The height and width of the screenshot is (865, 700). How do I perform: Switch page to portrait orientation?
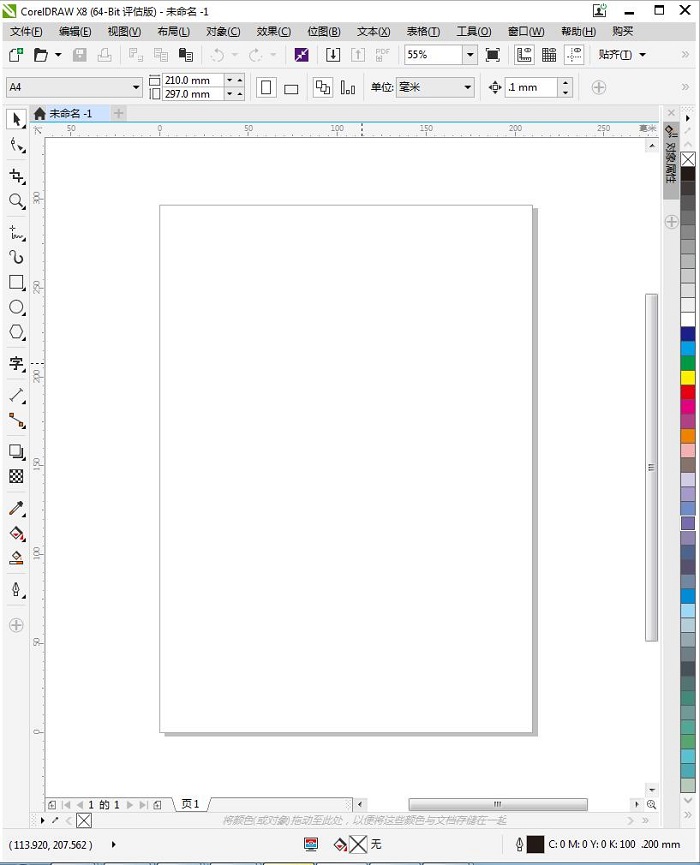coord(266,87)
